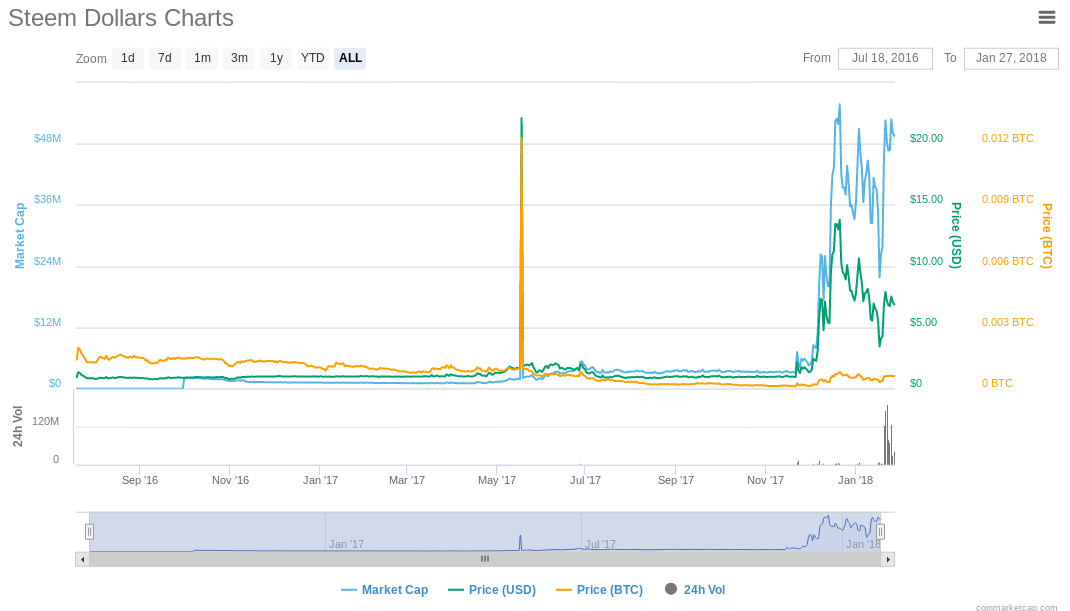Click the navigator scrollbar thumb grip
This screenshot has width=1070, height=611.
[x=485, y=559]
